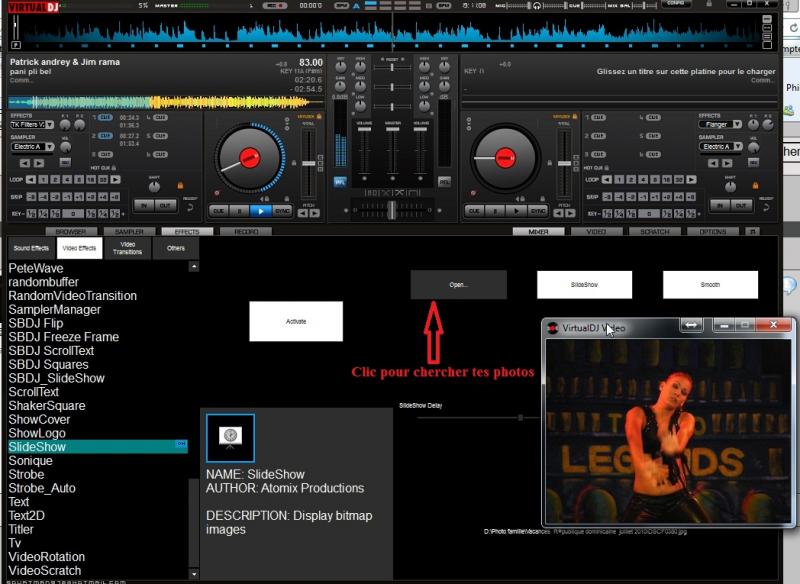Set right deck loop OUT point

pos(741,205)
